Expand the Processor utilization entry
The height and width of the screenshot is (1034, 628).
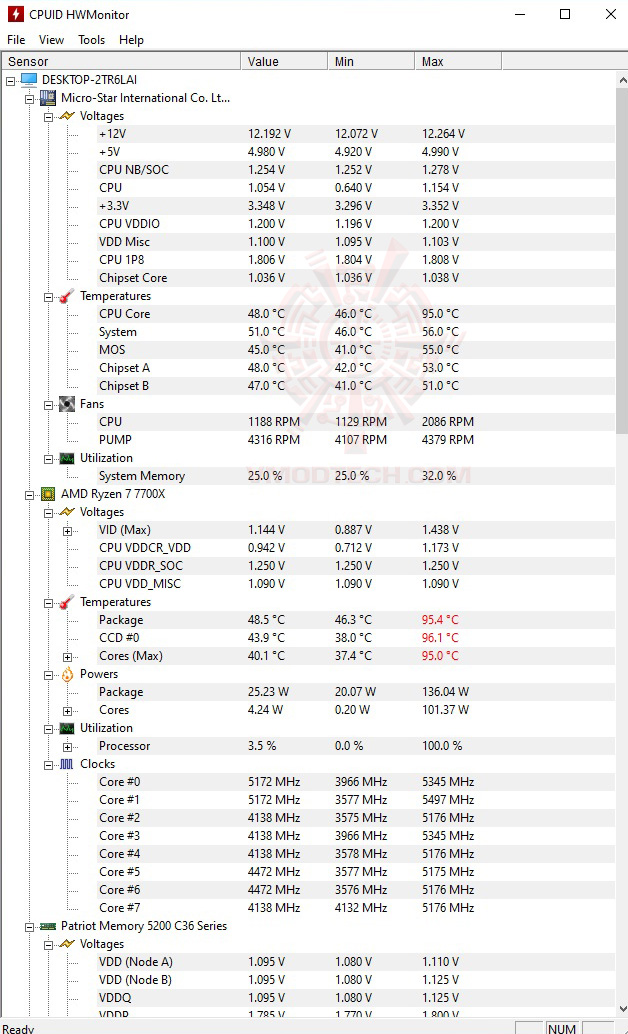coord(67,746)
